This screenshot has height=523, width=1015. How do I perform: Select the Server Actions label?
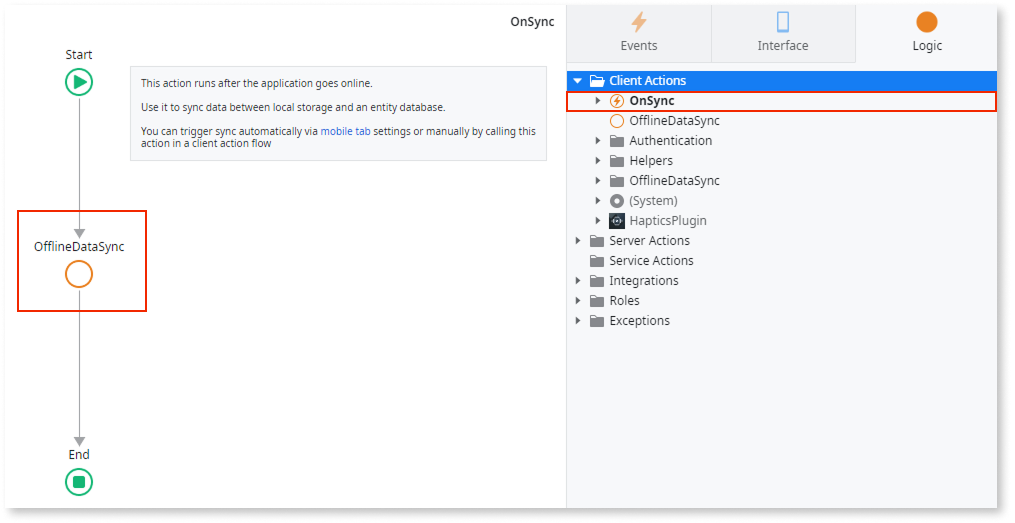pos(649,241)
